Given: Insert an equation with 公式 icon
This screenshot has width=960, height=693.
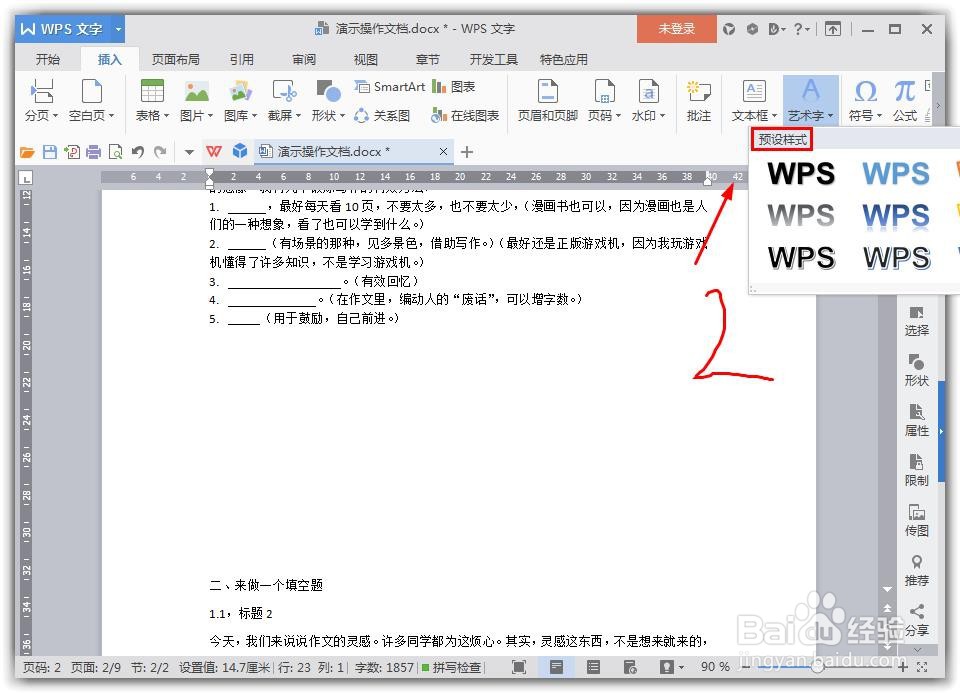Looking at the screenshot, I should 904,97.
